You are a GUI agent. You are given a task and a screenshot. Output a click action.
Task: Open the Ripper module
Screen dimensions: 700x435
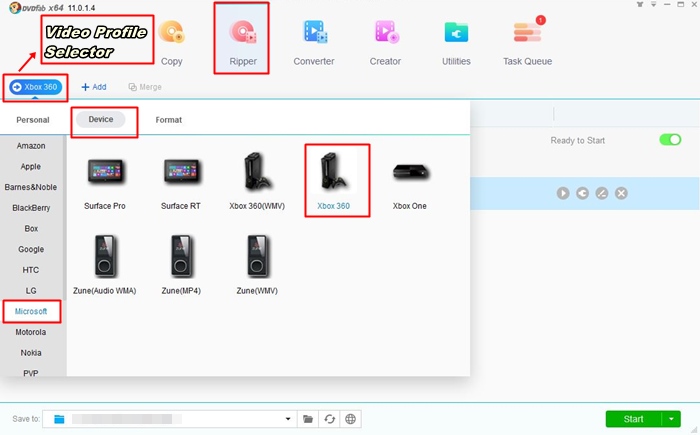242,42
